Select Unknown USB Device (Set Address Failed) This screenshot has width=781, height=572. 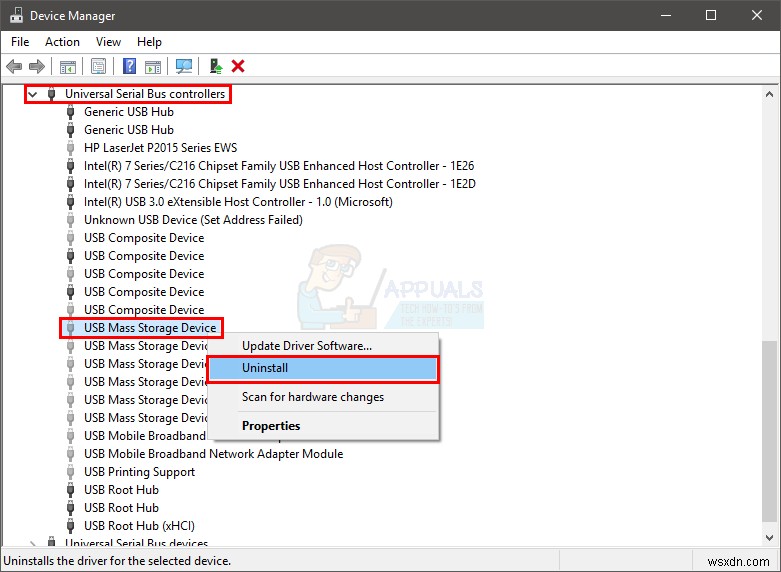click(193, 220)
